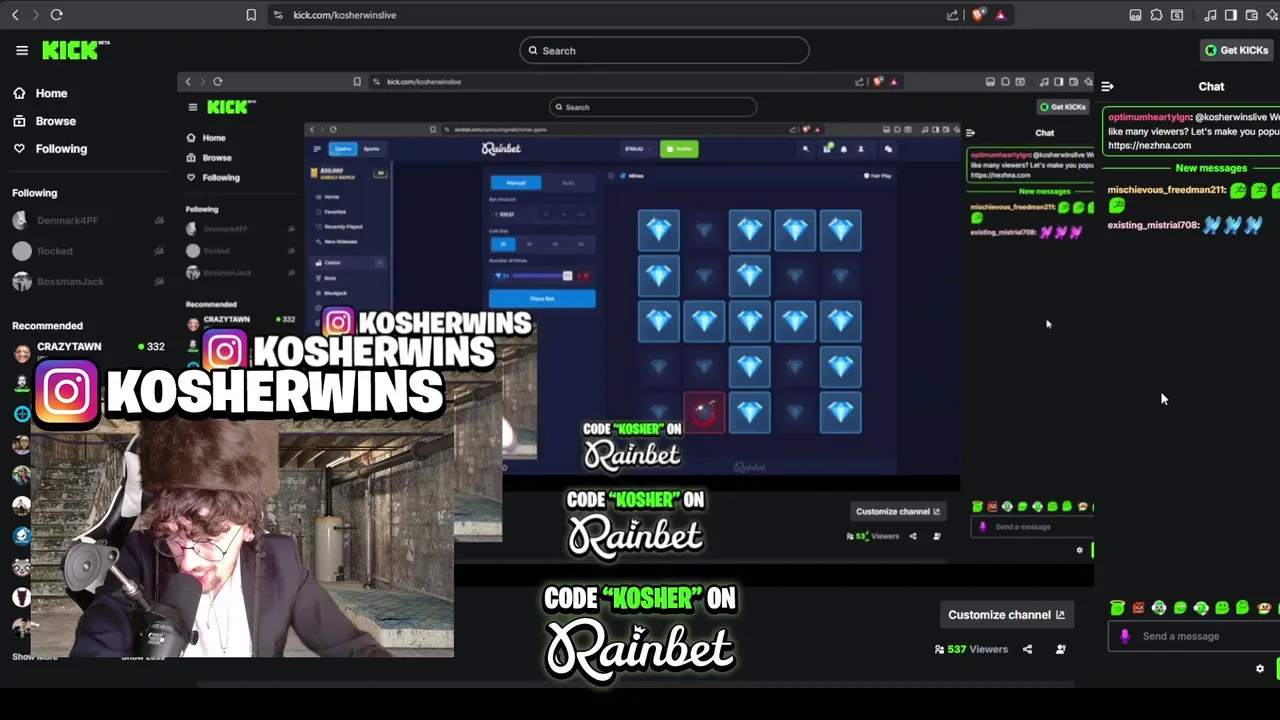Open hamburger menu in nested Kick window
This screenshot has height=720, width=1280.
click(193, 107)
